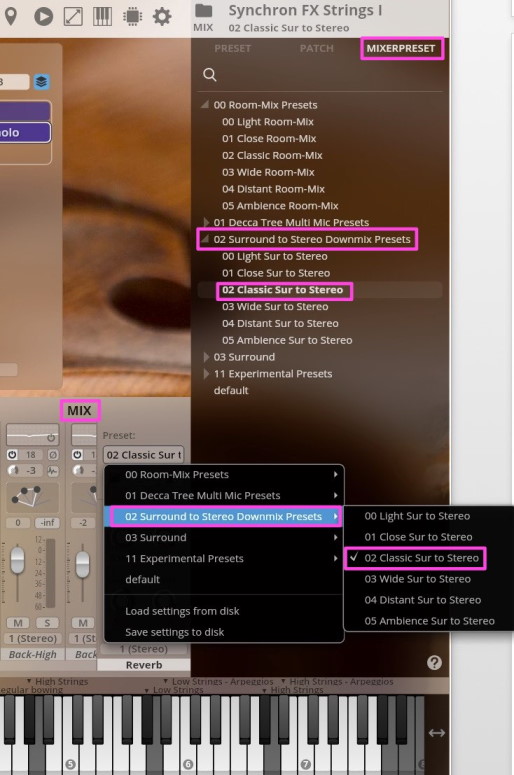Select 05 Ambience Sur to Stereo in browser
This screenshot has height=775, width=514.
click(287, 340)
